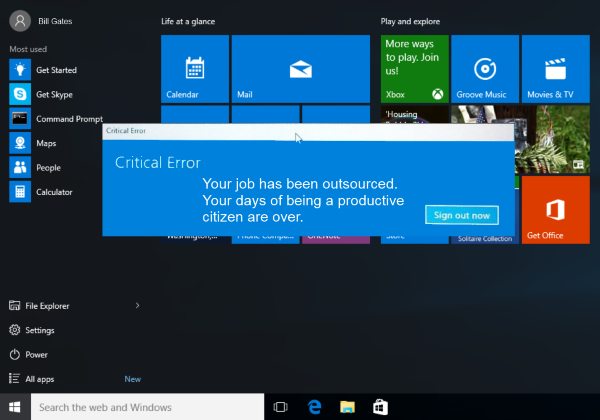Open Task View in taskbar

pos(280,407)
